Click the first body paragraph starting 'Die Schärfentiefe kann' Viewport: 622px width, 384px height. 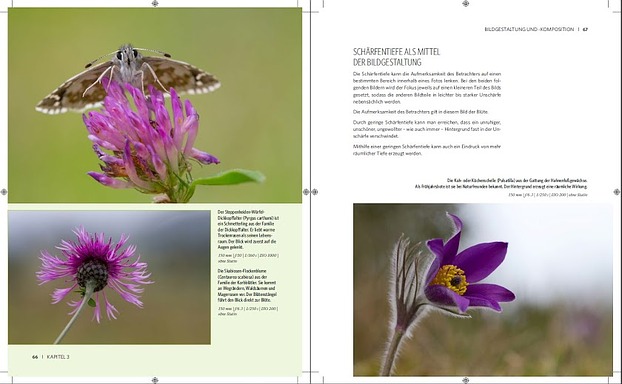click(x=427, y=88)
